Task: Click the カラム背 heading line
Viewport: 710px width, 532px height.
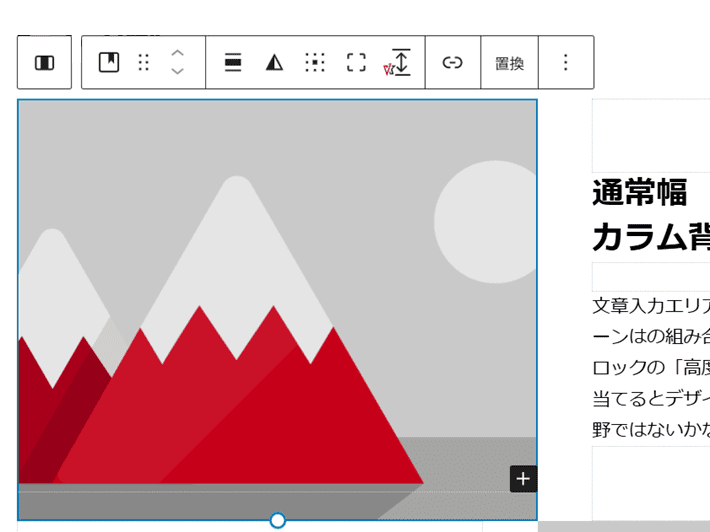Action: 651,237
